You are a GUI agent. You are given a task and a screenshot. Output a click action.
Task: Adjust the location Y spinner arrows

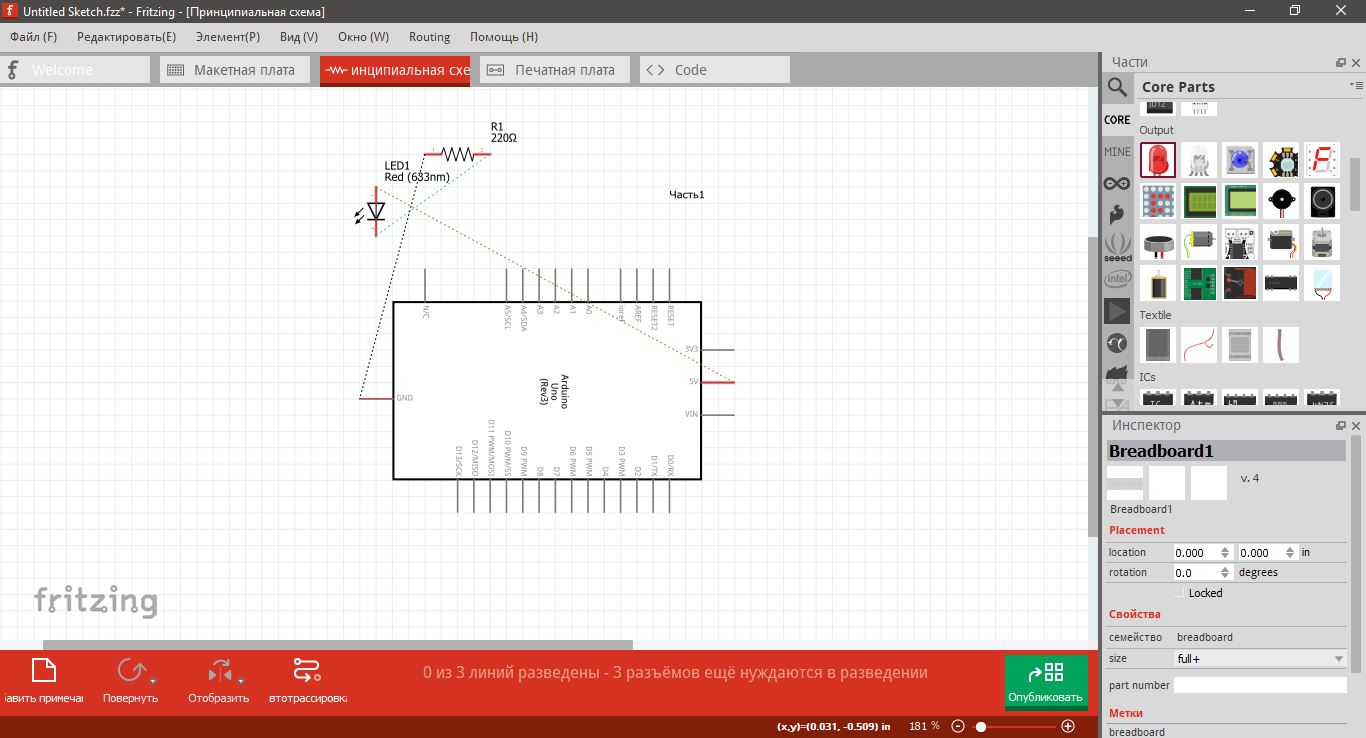tap(1290, 552)
